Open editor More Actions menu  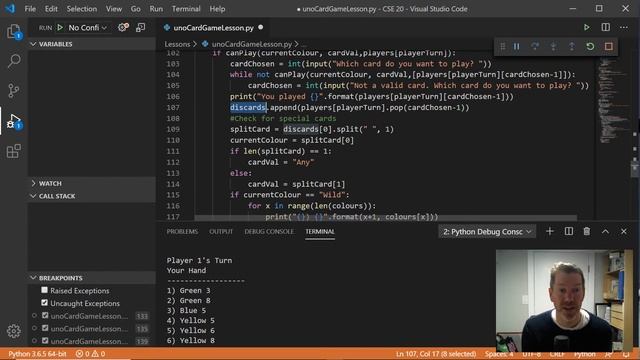tap(624, 27)
